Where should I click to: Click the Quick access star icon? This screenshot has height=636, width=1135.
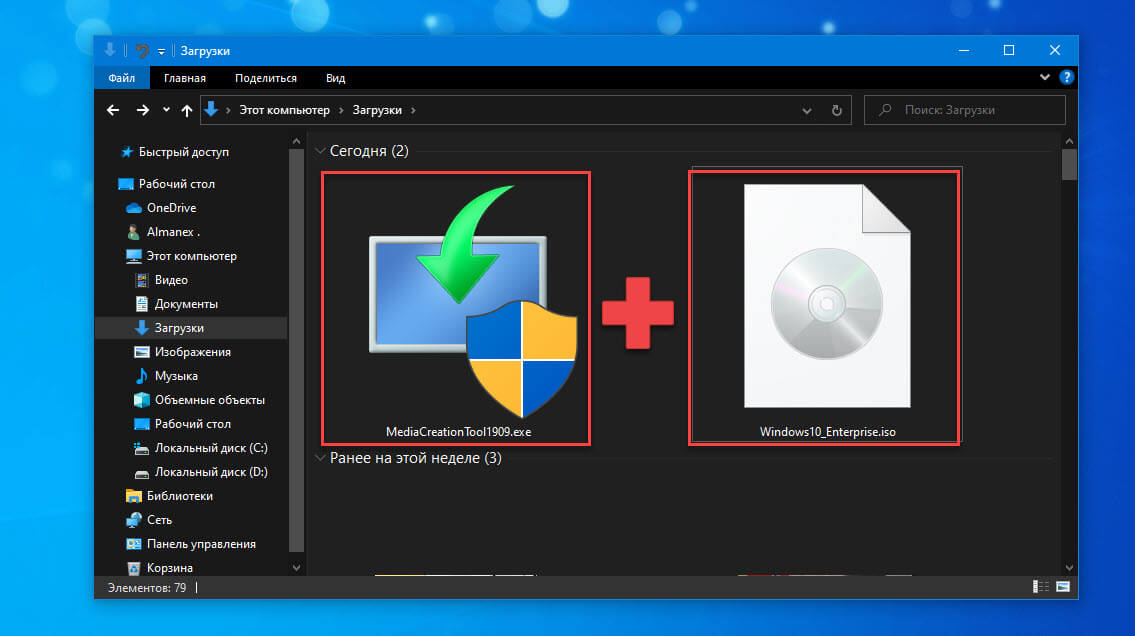coord(127,152)
